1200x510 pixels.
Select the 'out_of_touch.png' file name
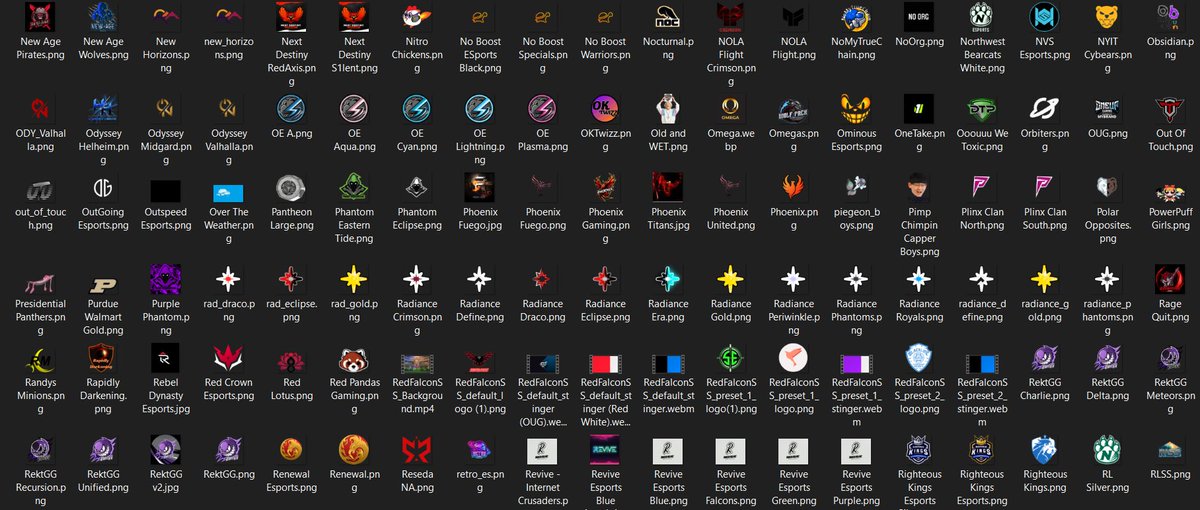click(40, 219)
